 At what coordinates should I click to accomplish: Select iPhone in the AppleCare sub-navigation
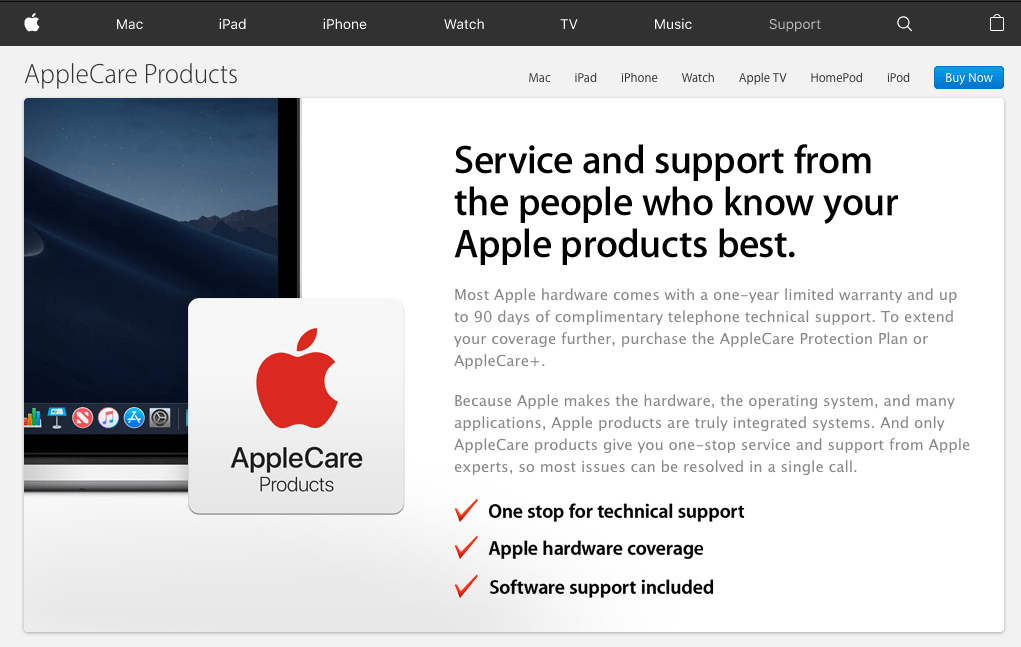tap(639, 77)
